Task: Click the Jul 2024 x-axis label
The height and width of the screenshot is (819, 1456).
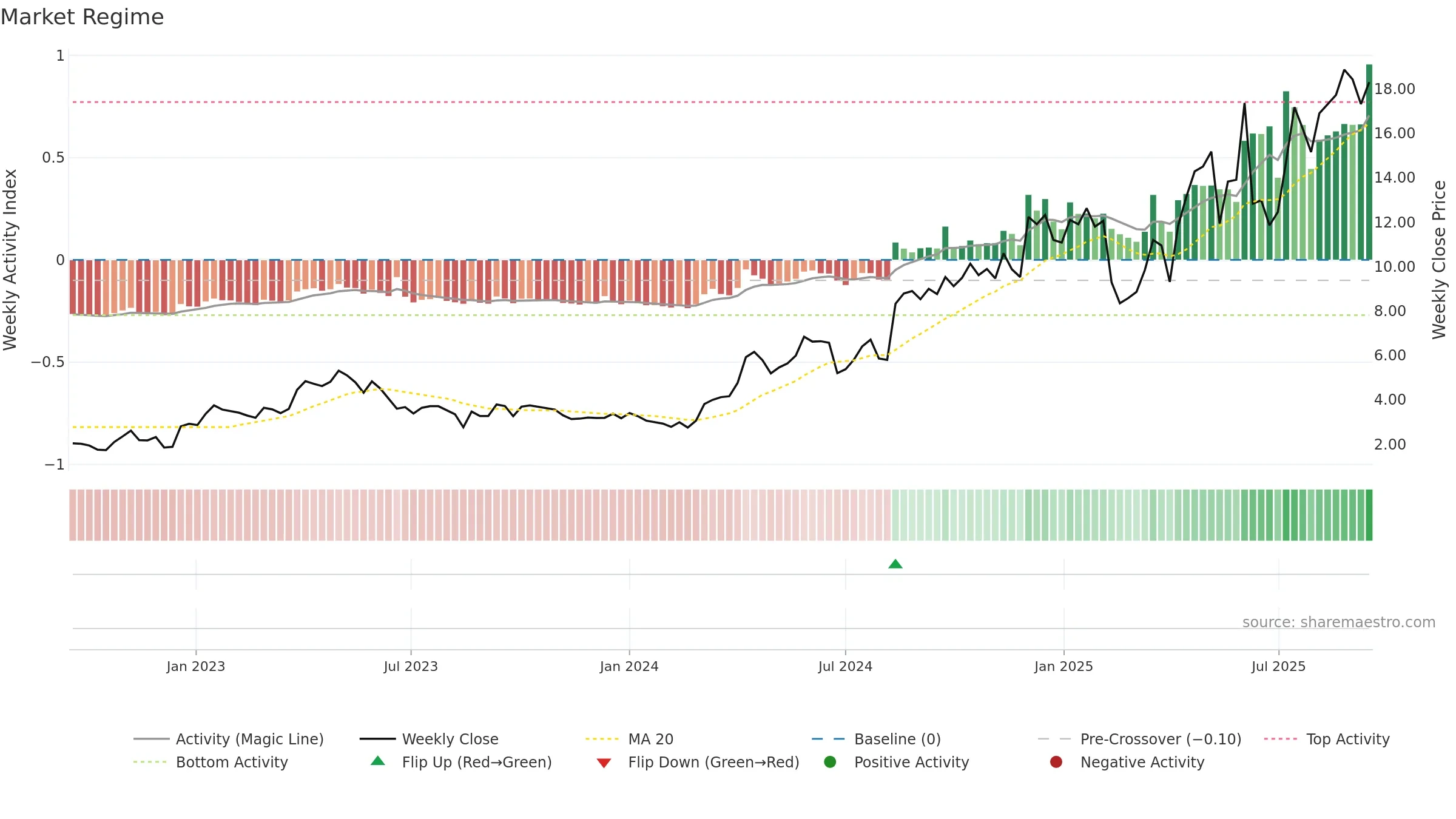Action: pyautogui.click(x=845, y=667)
